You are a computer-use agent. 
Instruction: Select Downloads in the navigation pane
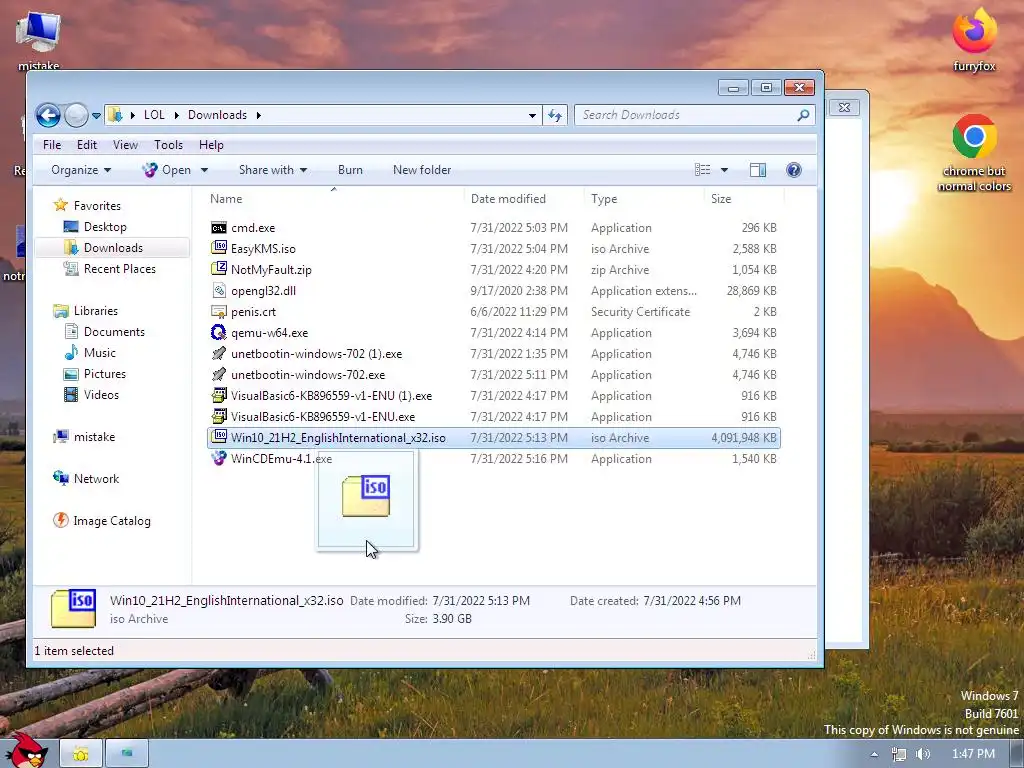coord(113,248)
